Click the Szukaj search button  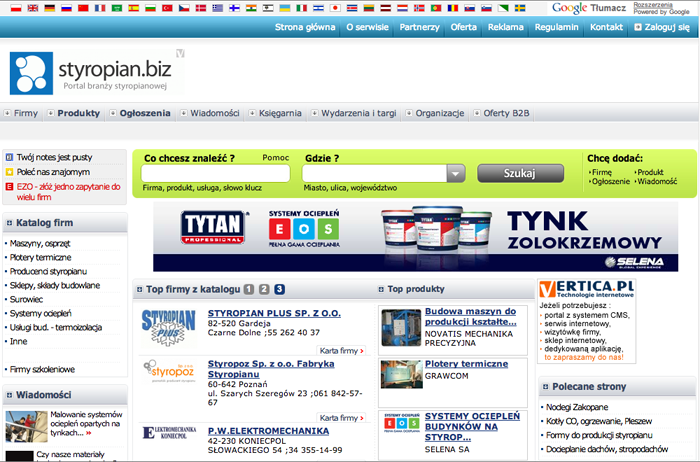[521, 173]
